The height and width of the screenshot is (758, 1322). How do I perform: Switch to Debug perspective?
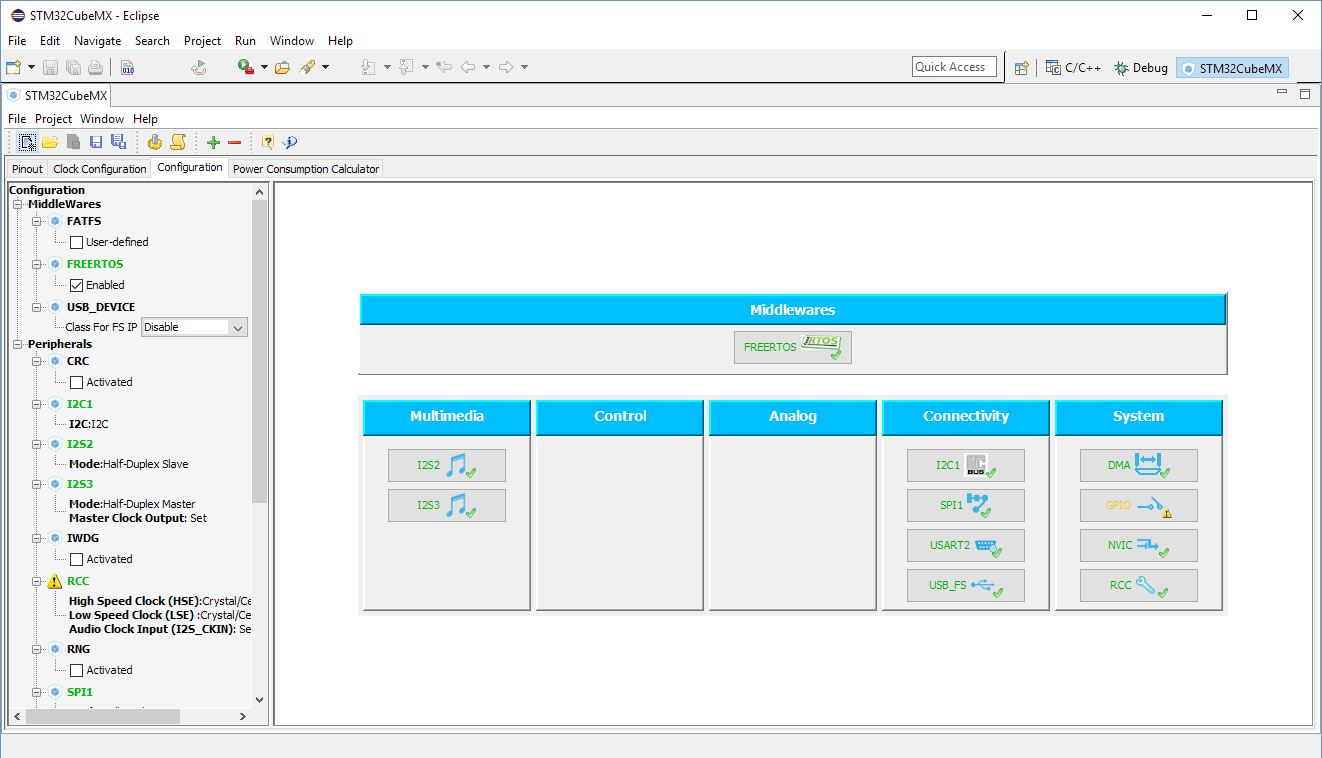1141,68
